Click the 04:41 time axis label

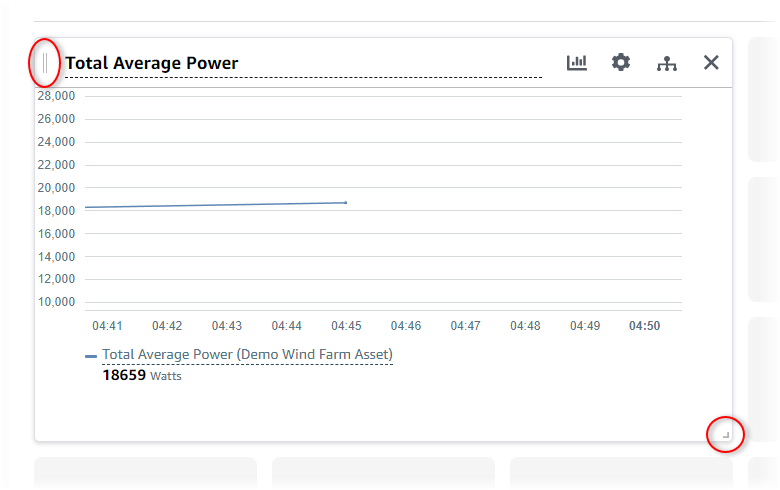107,326
